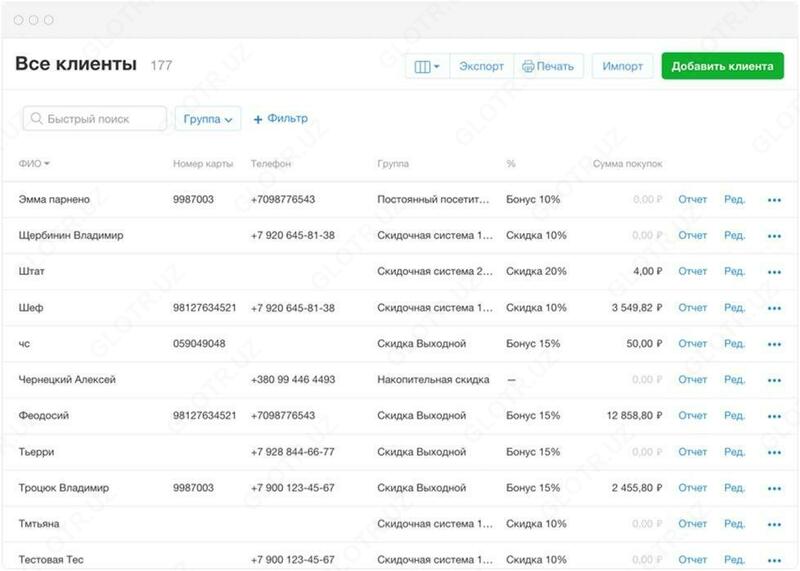Click the search magnifier icon
Image resolution: width=800 pixels, height=571 pixels.
(x=36, y=118)
